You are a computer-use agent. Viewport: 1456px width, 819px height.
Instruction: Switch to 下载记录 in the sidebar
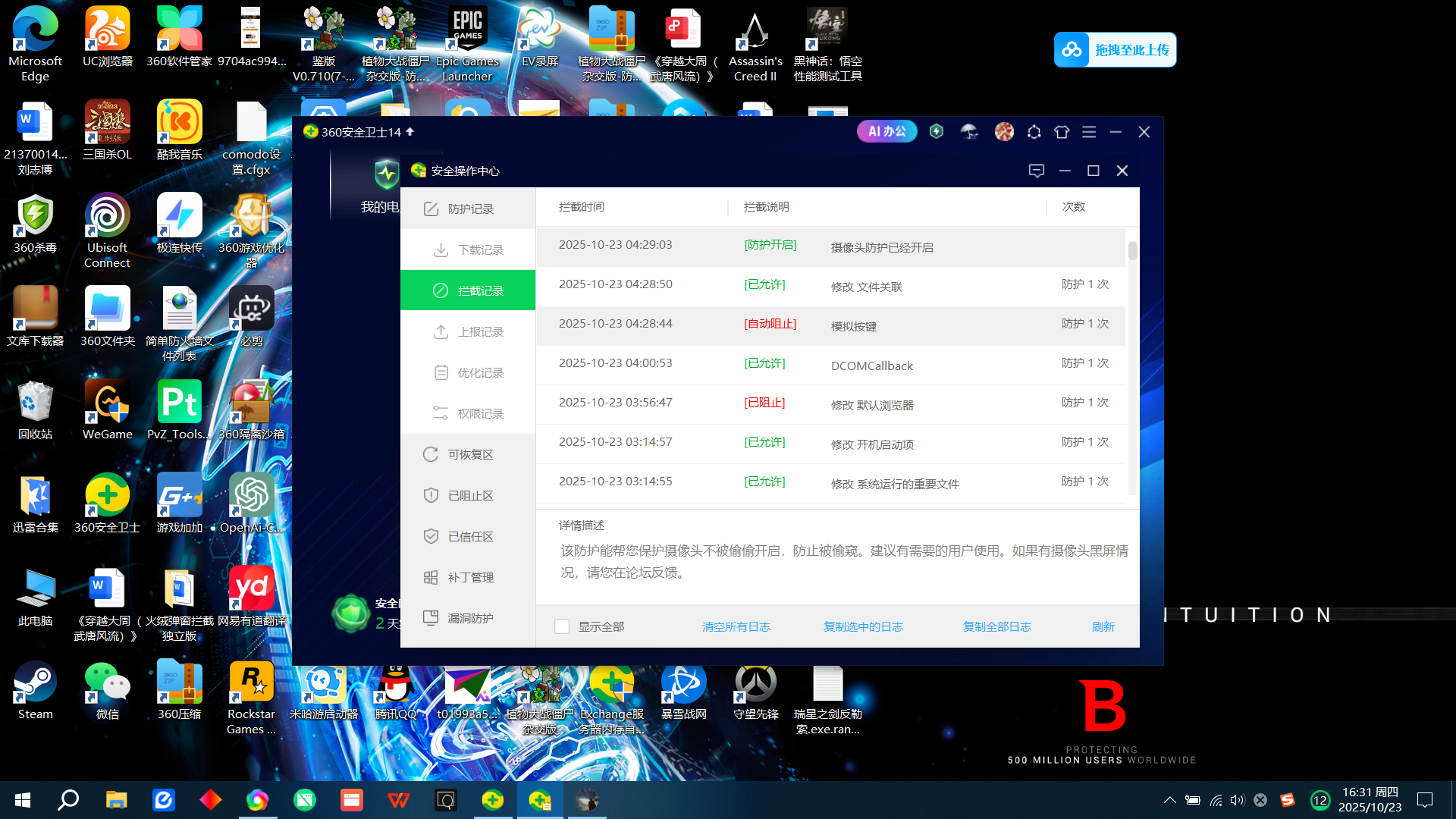click(468, 249)
